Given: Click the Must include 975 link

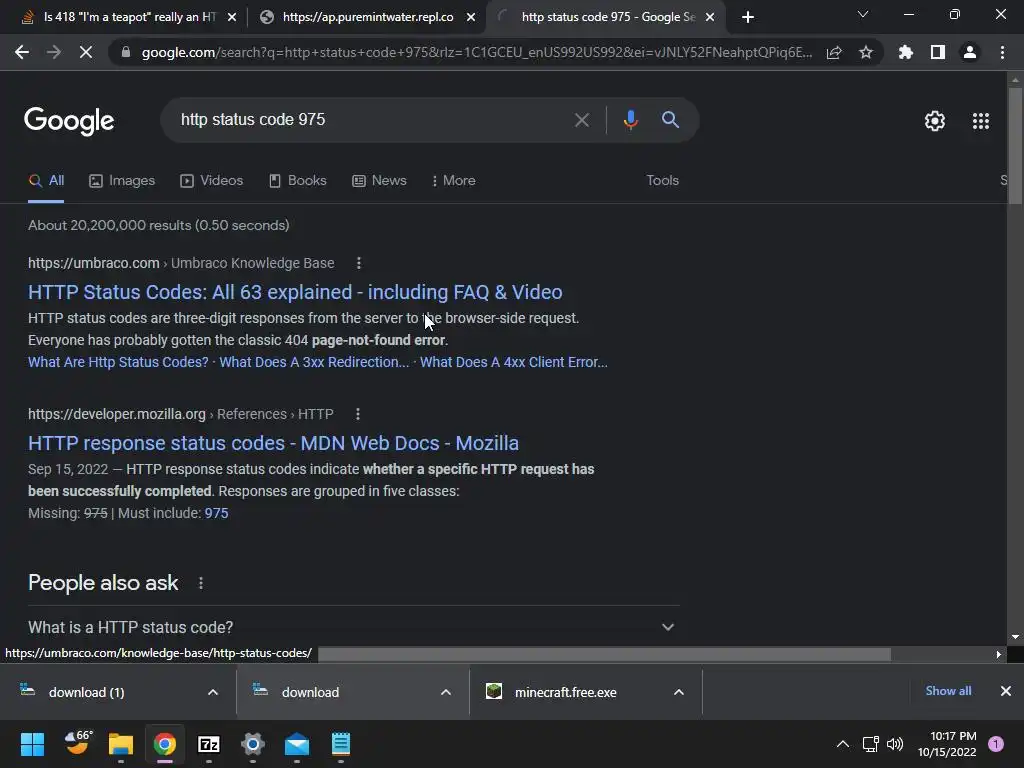Looking at the screenshot, I should (x=216, y=513).
